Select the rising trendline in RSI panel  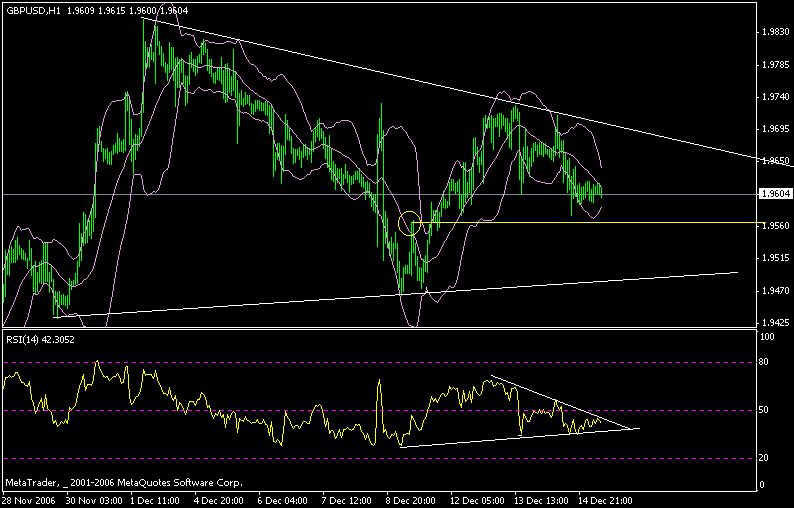[519, 438]
